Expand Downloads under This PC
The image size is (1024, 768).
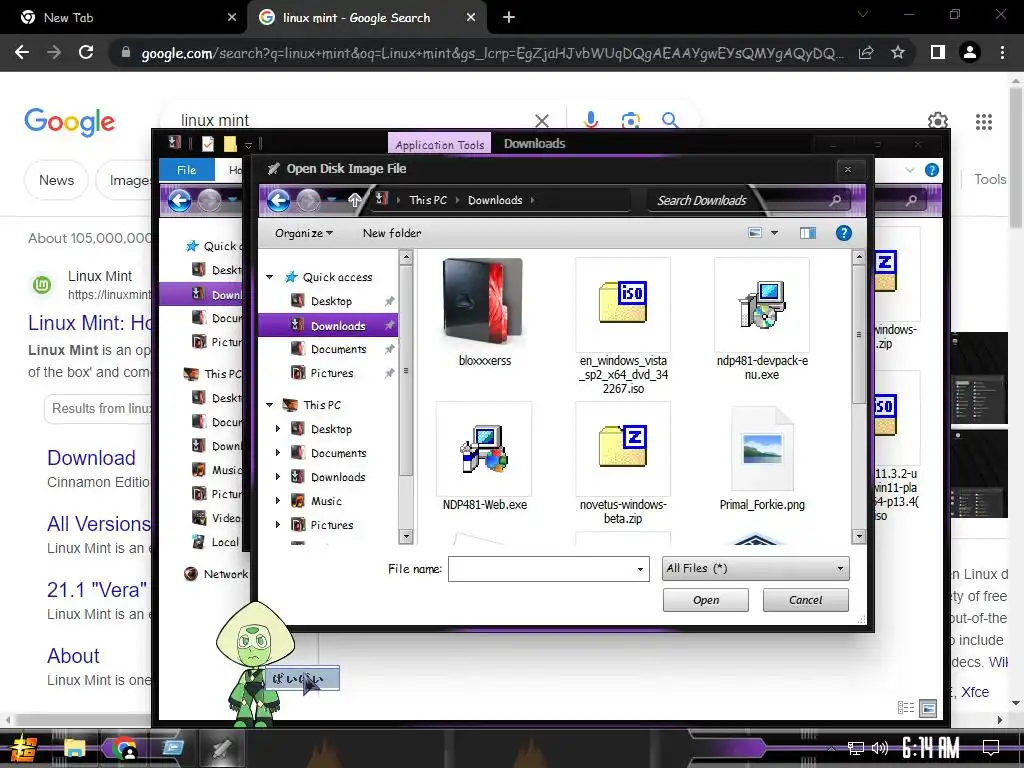tap(278, 477)
